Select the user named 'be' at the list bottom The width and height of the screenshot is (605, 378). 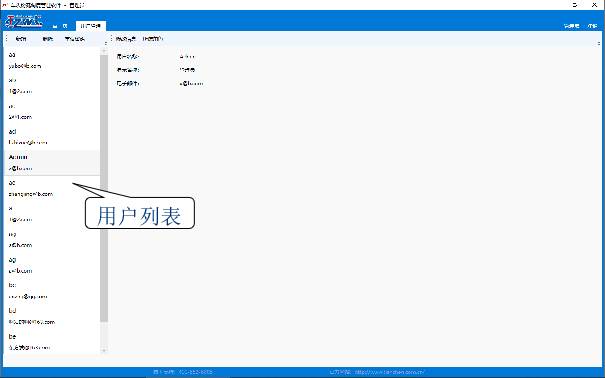pyautogui.click(x=52, y=342)
